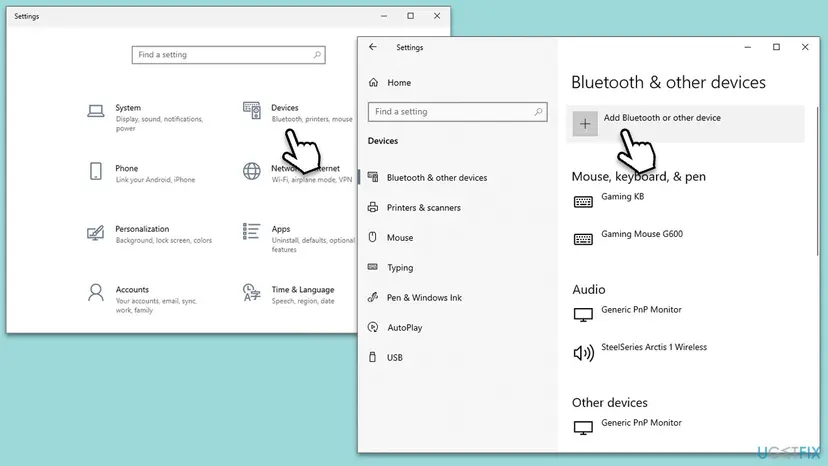Click the vertical scrollbar in devices pane
828x466 pixels.
tap(817, 182)
